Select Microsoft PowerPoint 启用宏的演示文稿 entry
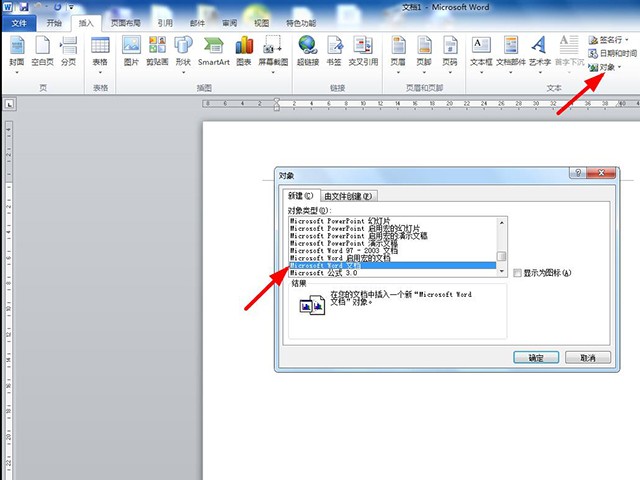Viewport: 640px width, 480px height. tap(392, 236)
